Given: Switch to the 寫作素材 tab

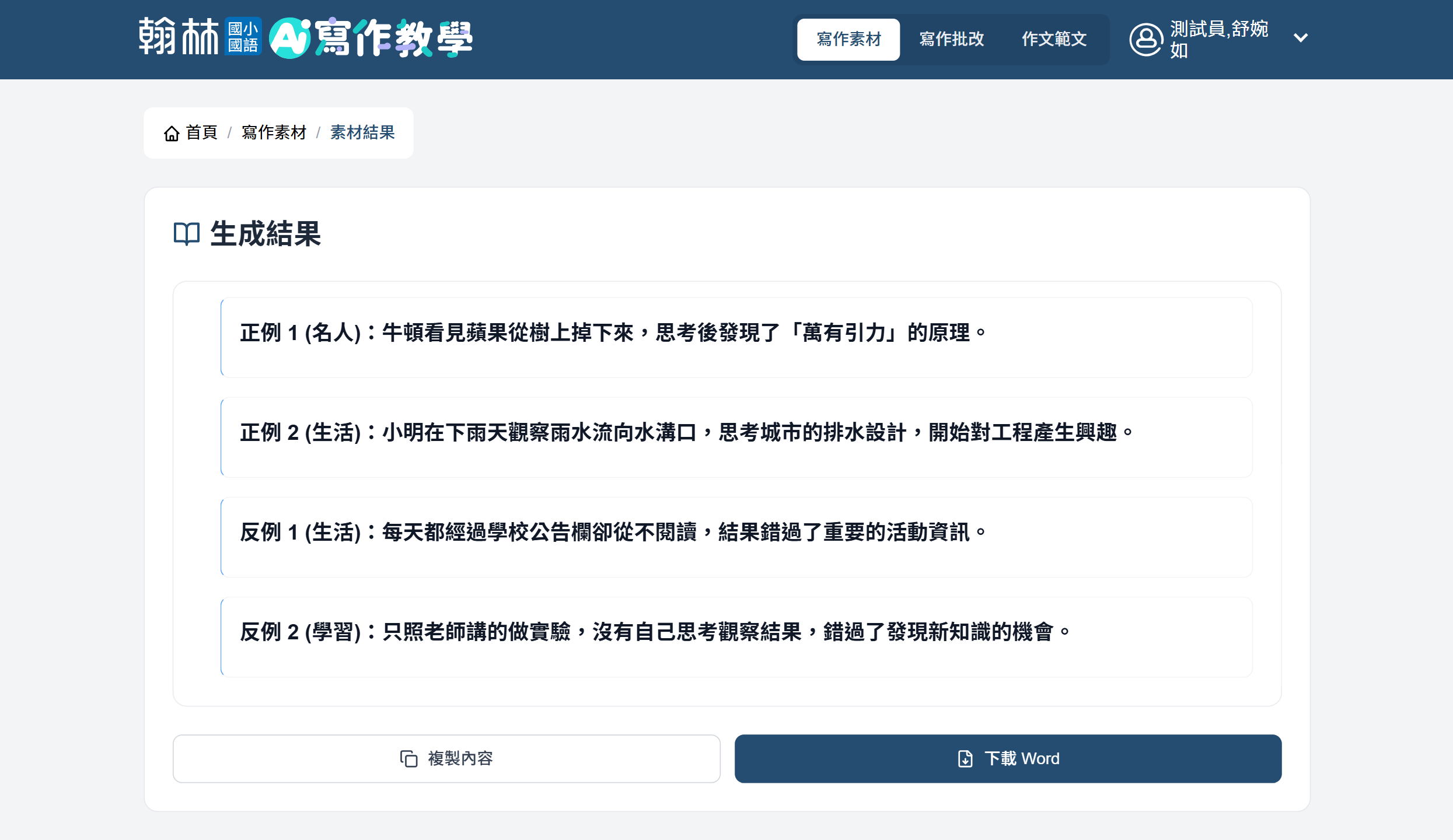Looking at the screenshot, I should 848,39.
